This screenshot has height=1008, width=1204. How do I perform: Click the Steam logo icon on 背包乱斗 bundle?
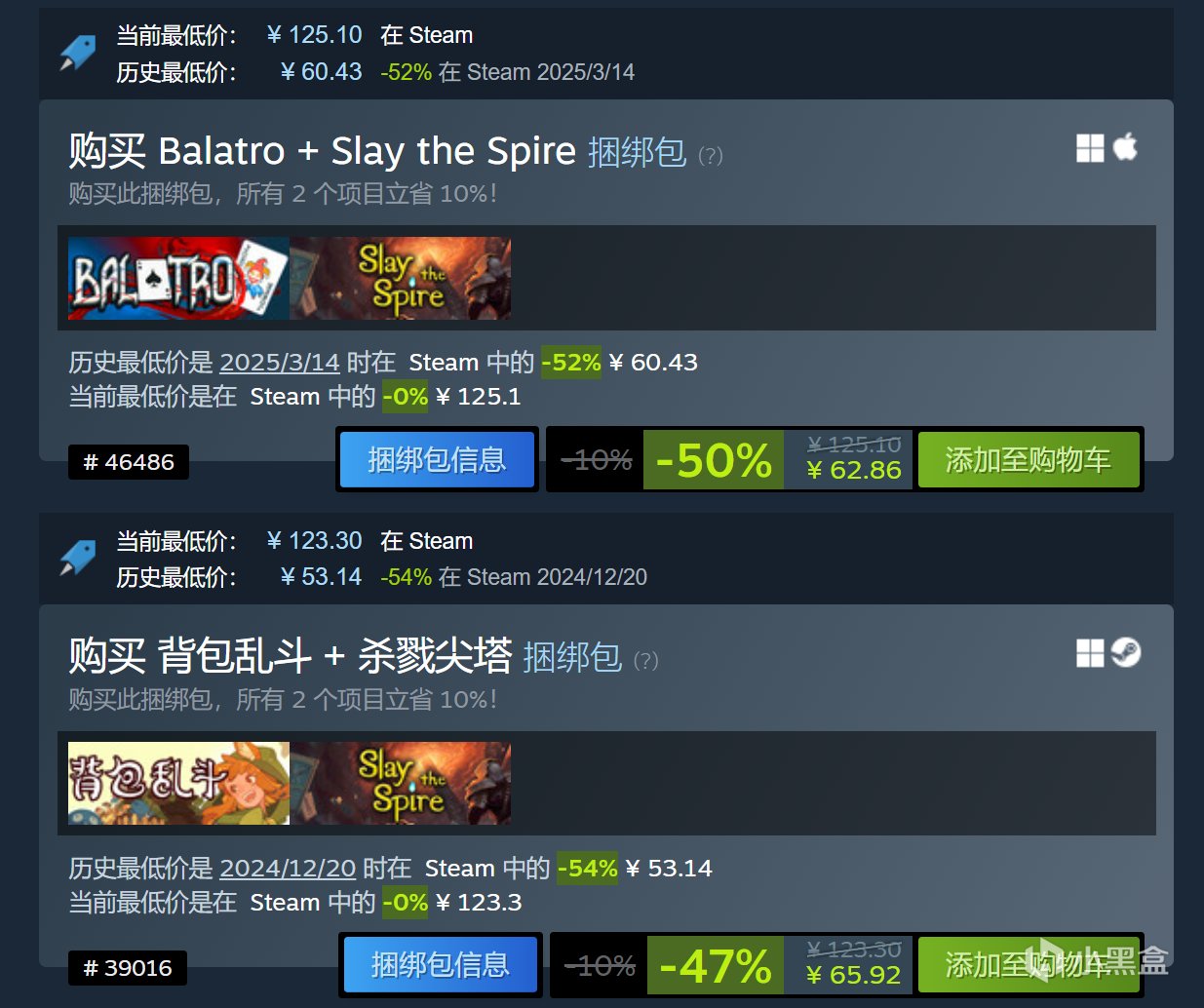click(x=1126, y=652)
